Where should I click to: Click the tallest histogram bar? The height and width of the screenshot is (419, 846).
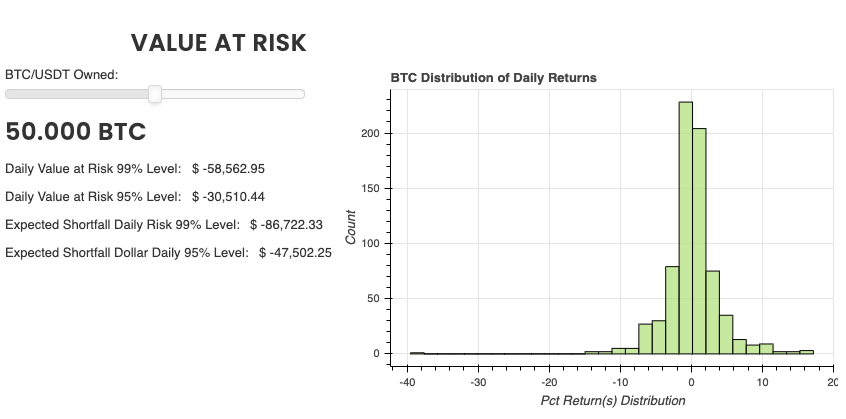685,228
